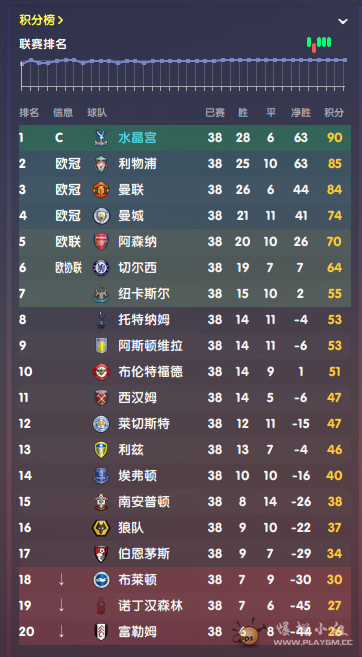Click the Crystal Palace club crest
The height and width of the screenshot is (657, 362).
point(101,138)
